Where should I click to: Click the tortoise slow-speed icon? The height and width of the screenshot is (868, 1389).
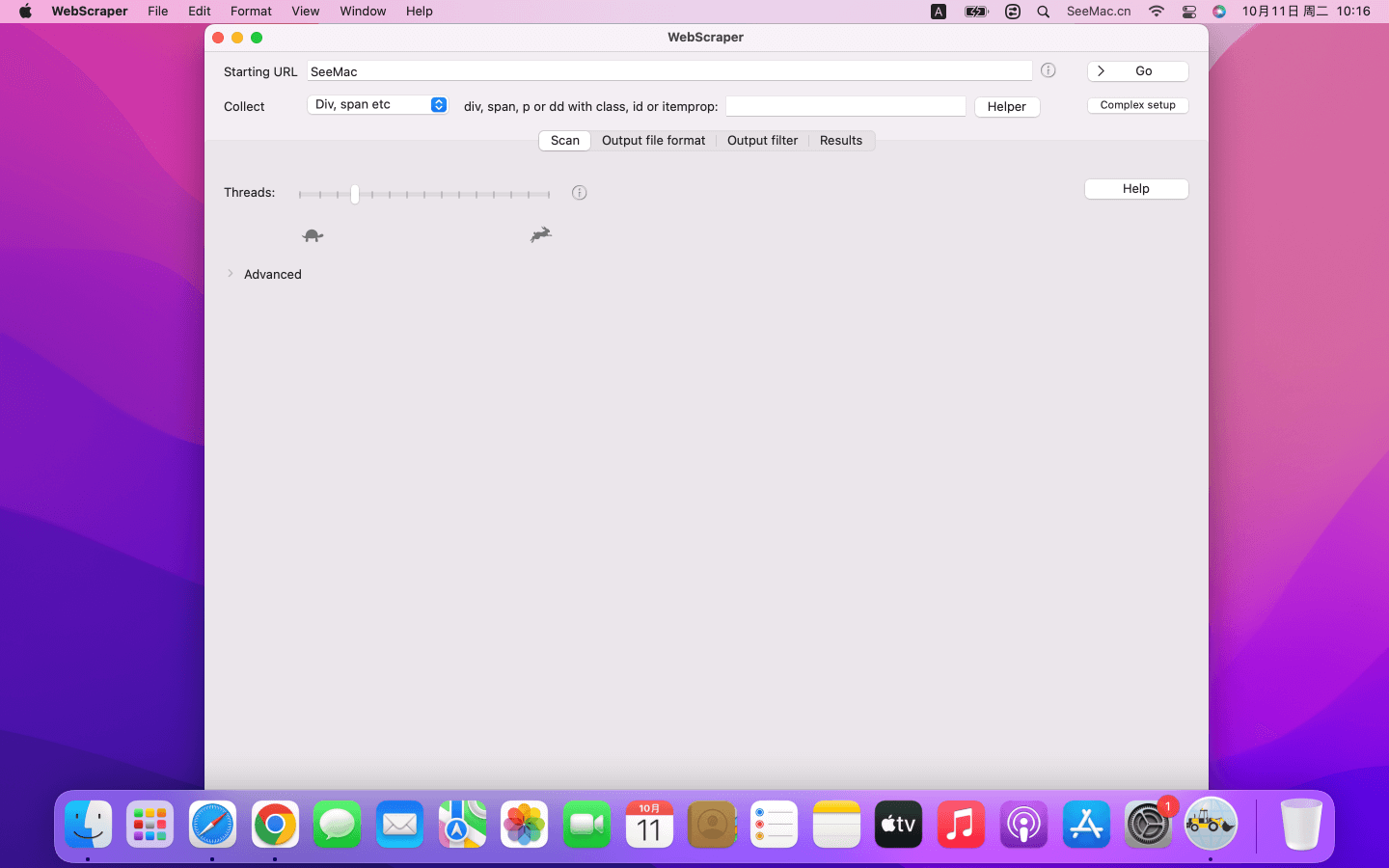click(313, 235)
